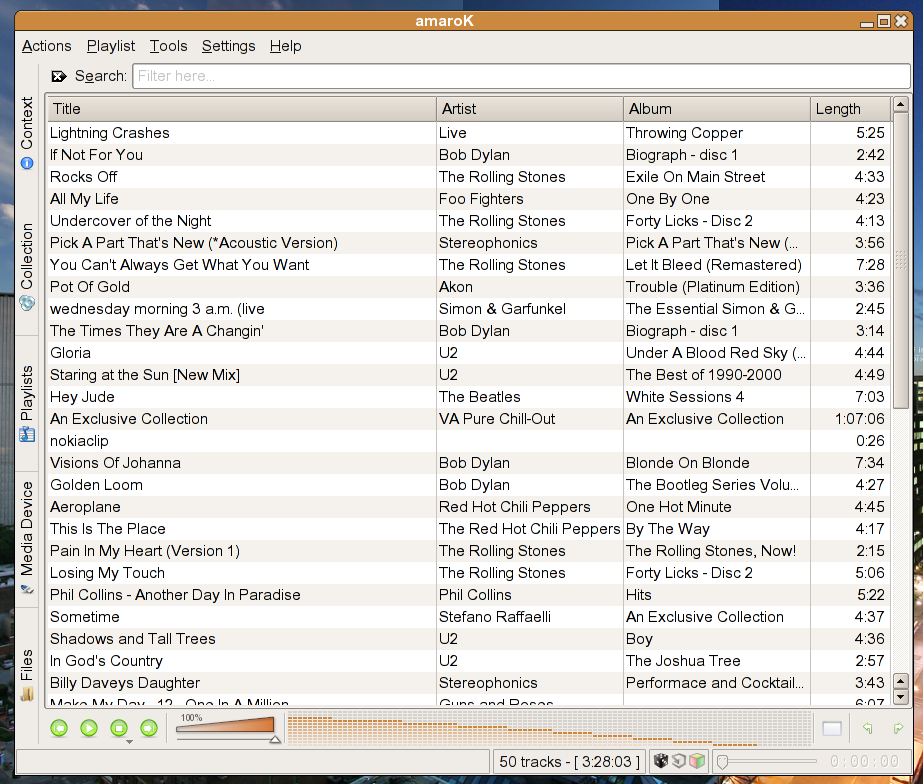The image size is (923, 784).
Task: Click the Media Device tab icon
Action: click(x=27, y=589)
